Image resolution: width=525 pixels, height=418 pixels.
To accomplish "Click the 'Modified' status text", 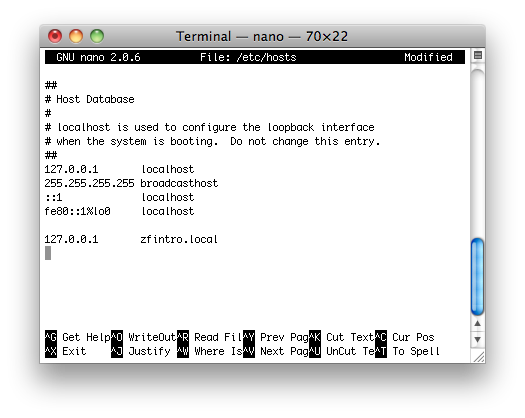I will pyautogui.click(x=428, y=57).
